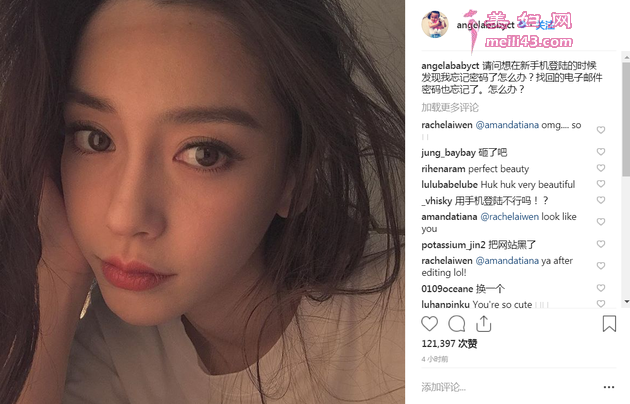Focus the add comment input field
The width and height of the screenshot is (630, 404).
[508, 387]
